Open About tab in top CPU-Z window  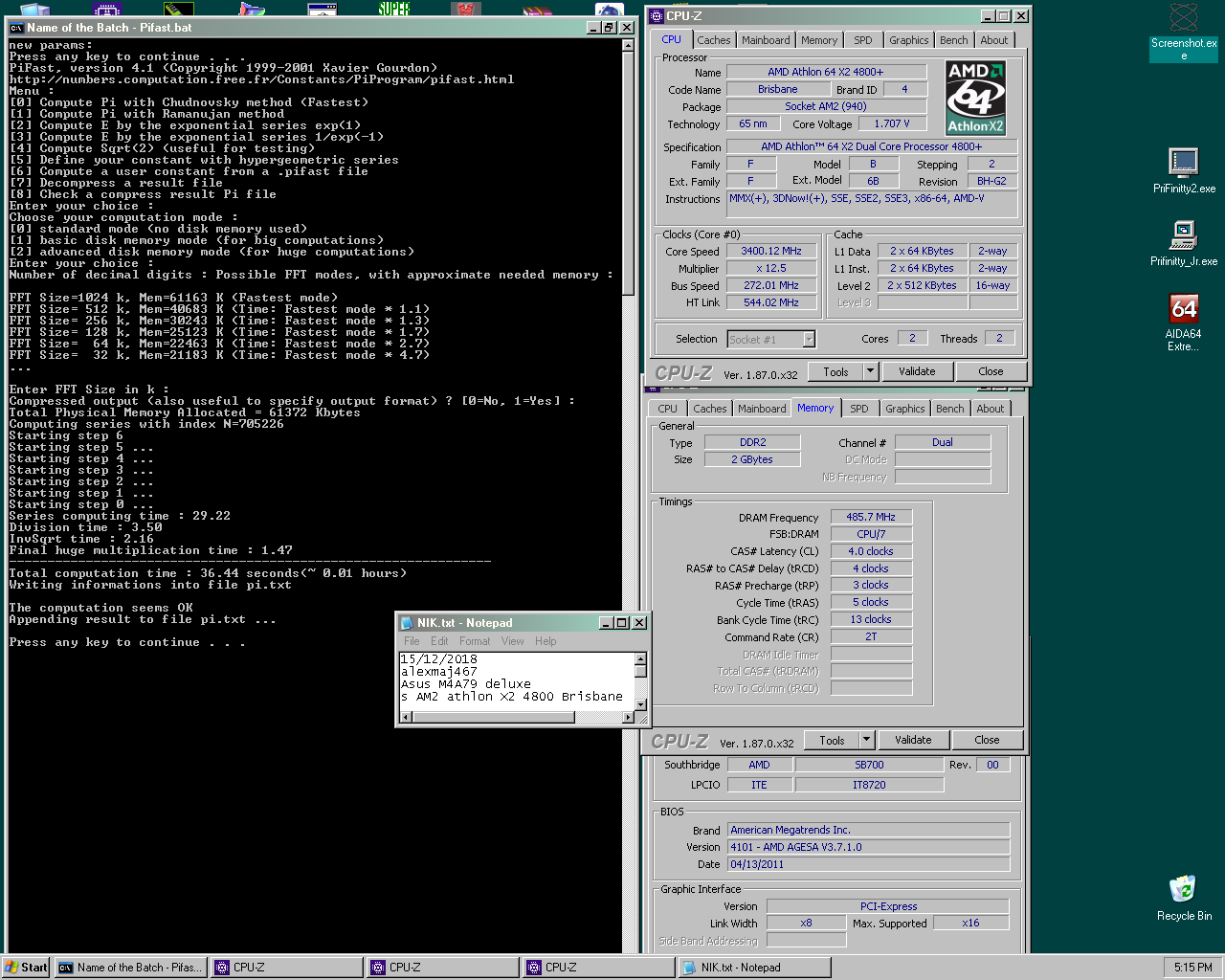point(993,40)
